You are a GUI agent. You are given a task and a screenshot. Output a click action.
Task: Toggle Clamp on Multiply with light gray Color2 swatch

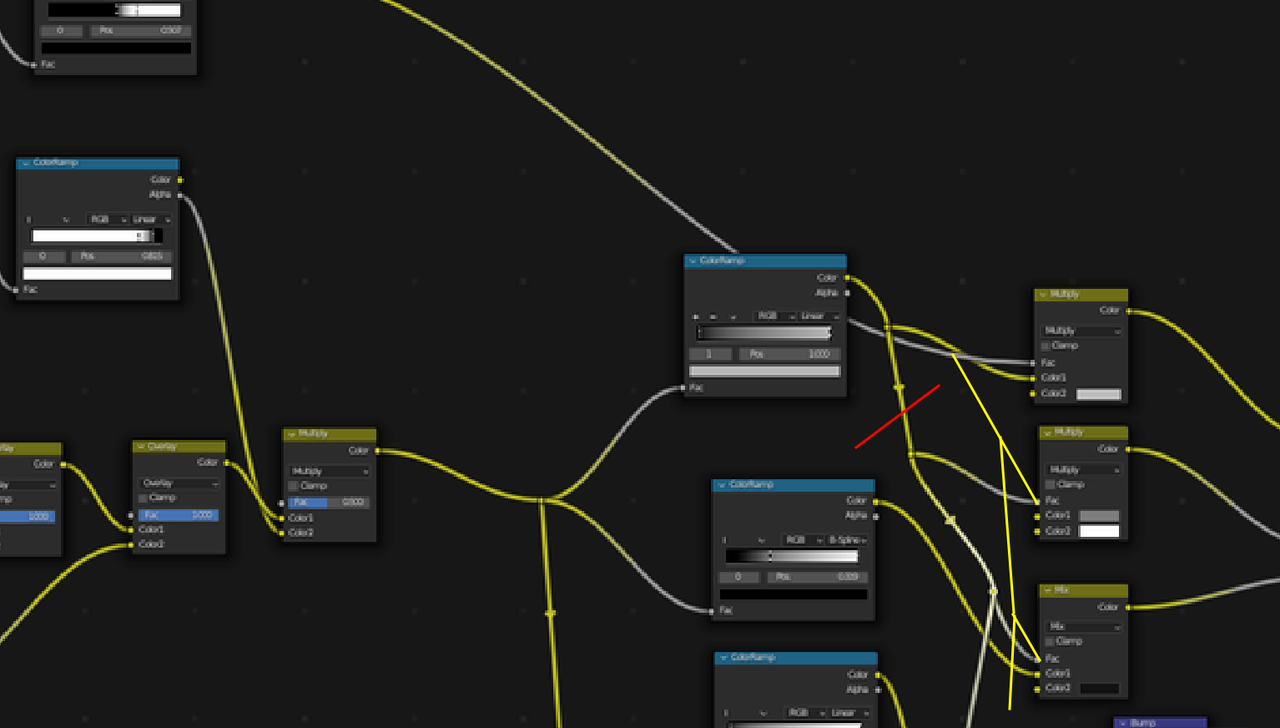1046,346
